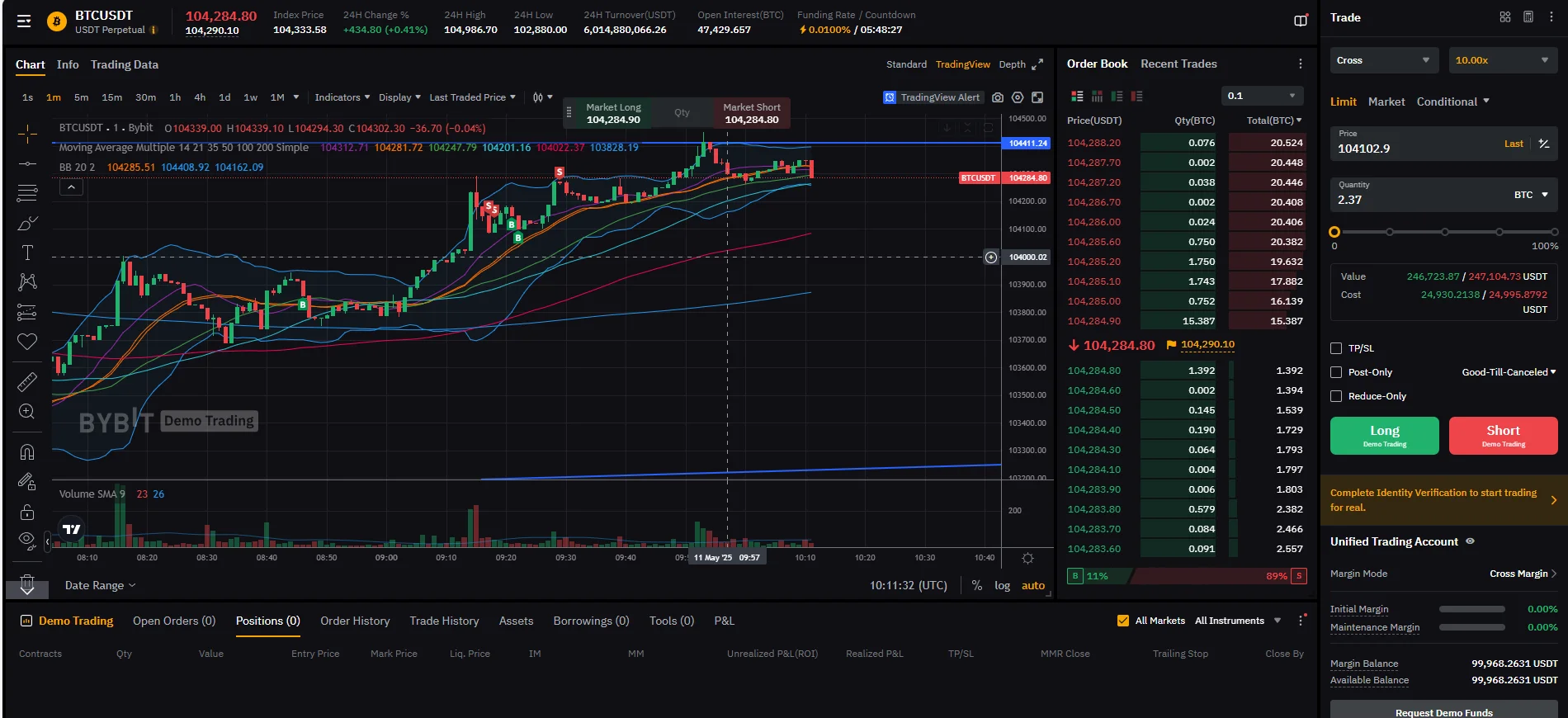
Task: Click the TradingView logo on chart
Action: [x=72, y=530]
